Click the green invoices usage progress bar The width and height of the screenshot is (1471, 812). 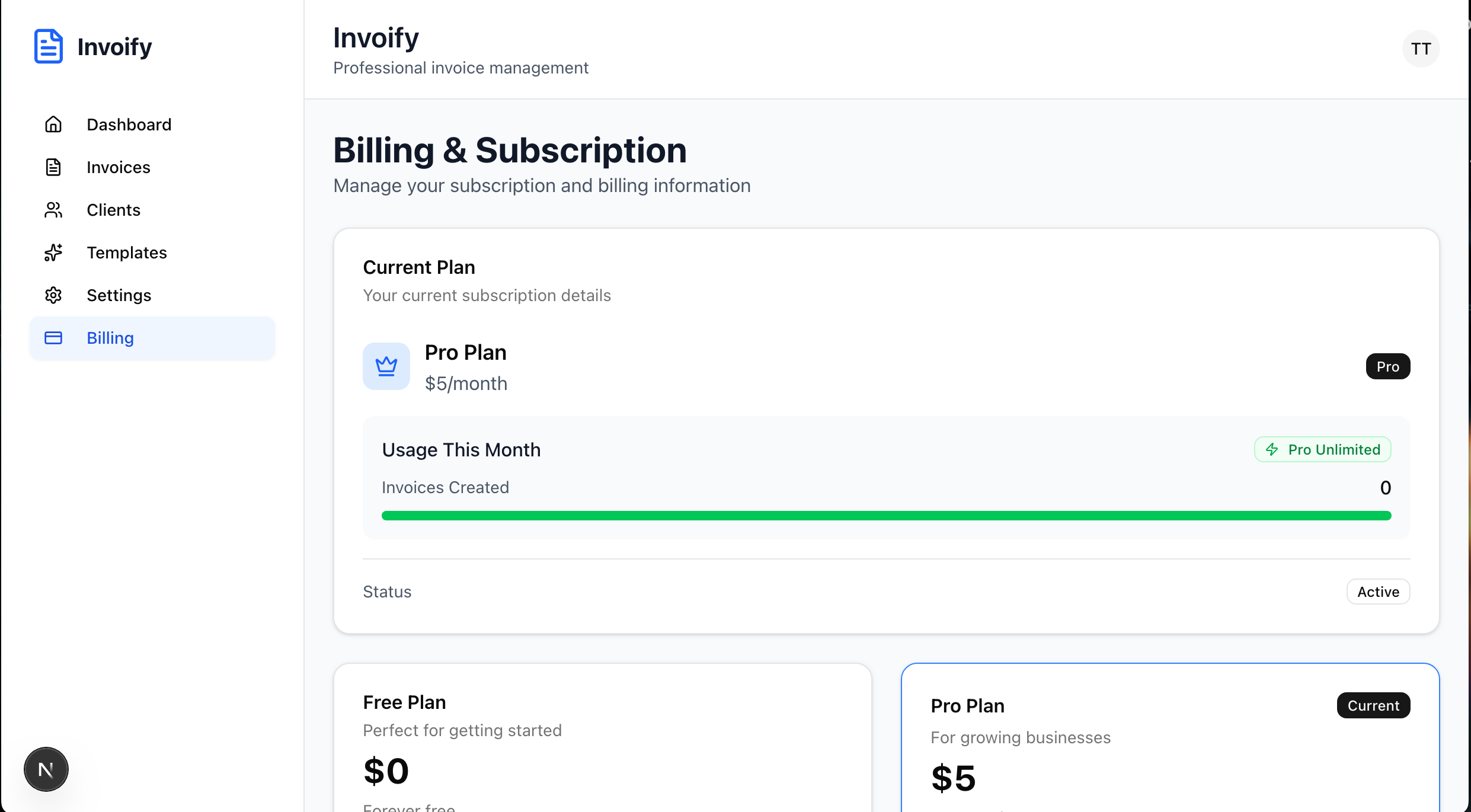click(x=886, y=516)
